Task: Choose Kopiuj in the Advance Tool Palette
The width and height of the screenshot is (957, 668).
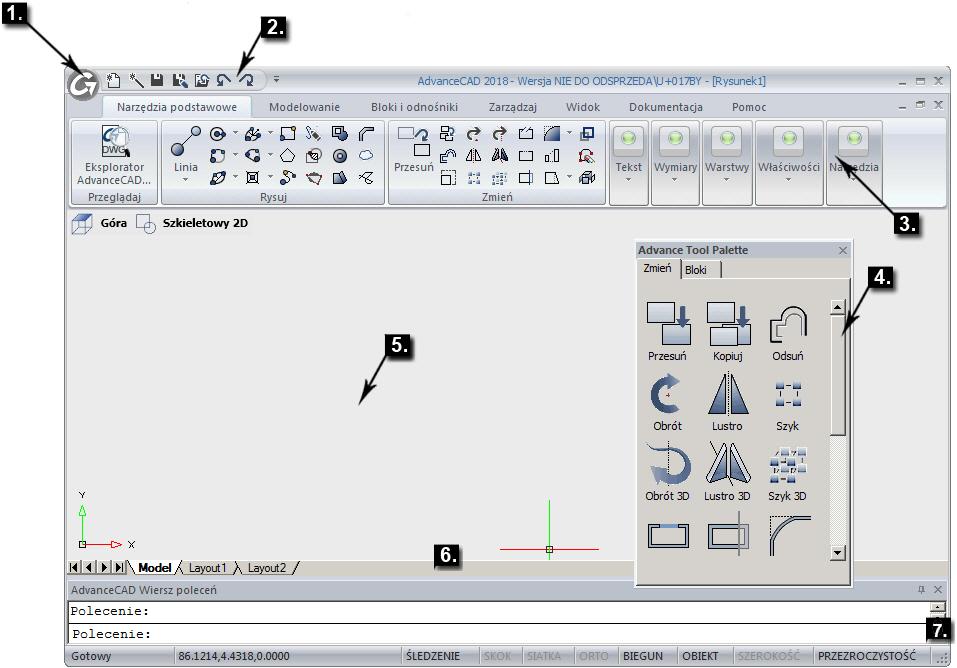Action: click(x=728, y=332)
